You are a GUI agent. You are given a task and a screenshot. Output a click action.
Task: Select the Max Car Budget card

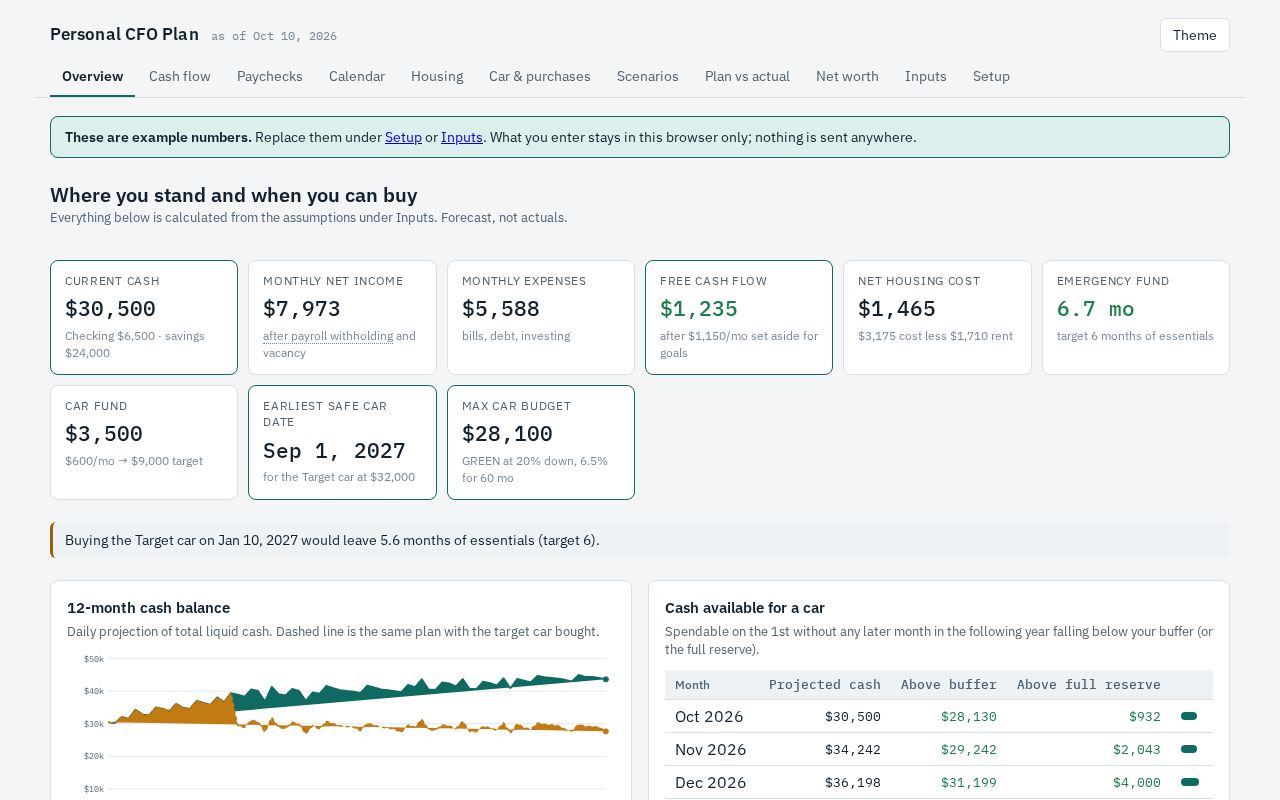[x=541, y=442]
